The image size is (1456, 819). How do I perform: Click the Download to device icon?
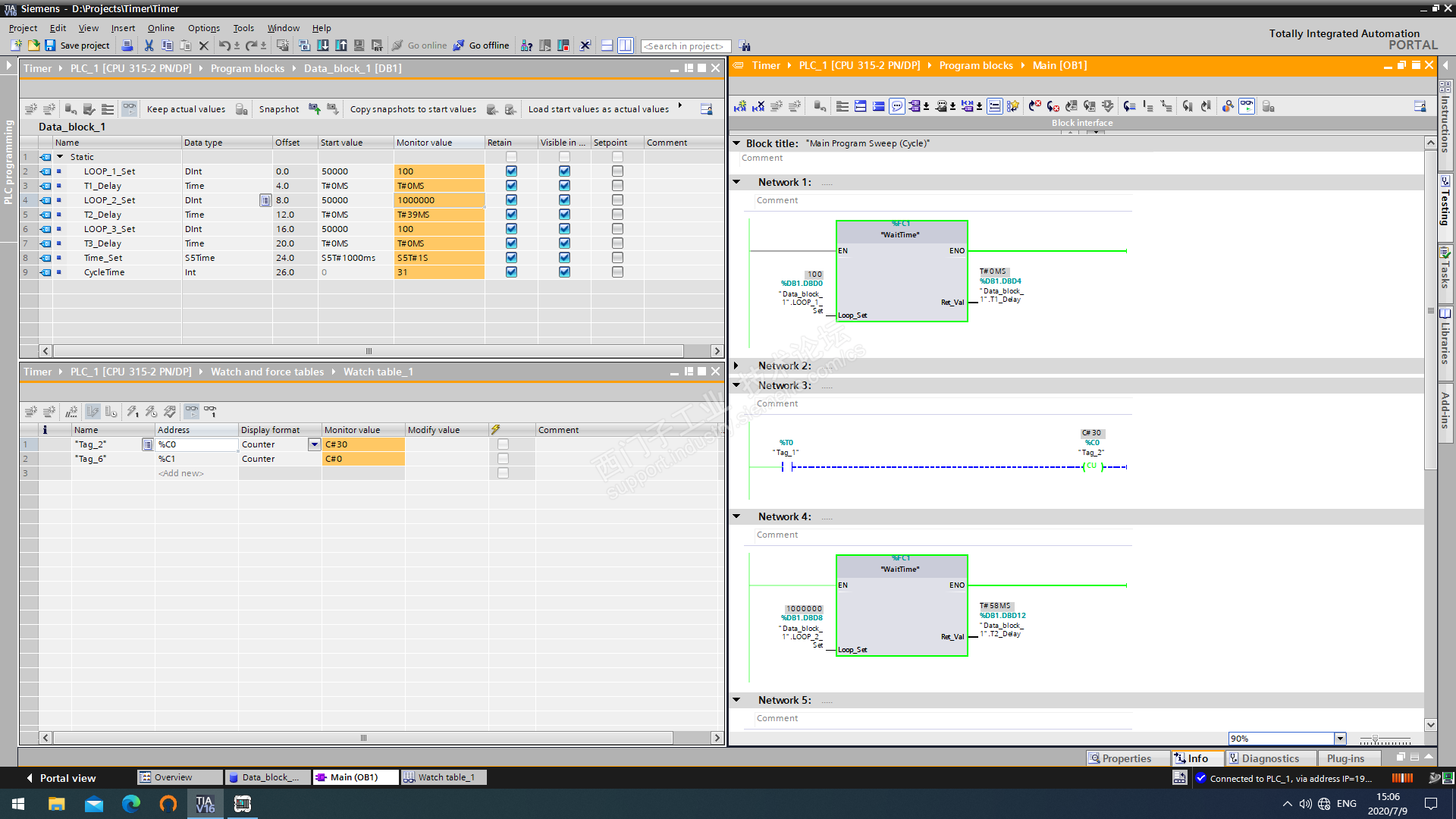[323, 45]
